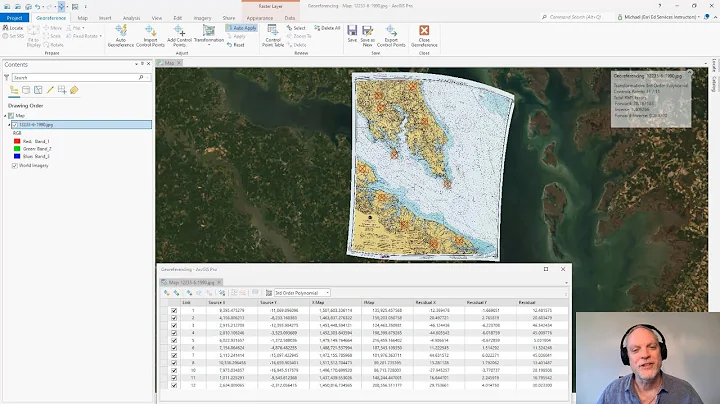Switch to the Raster Layer Data tab
Image resolution: width=720 pixels, height=404 pixels.
290,18
